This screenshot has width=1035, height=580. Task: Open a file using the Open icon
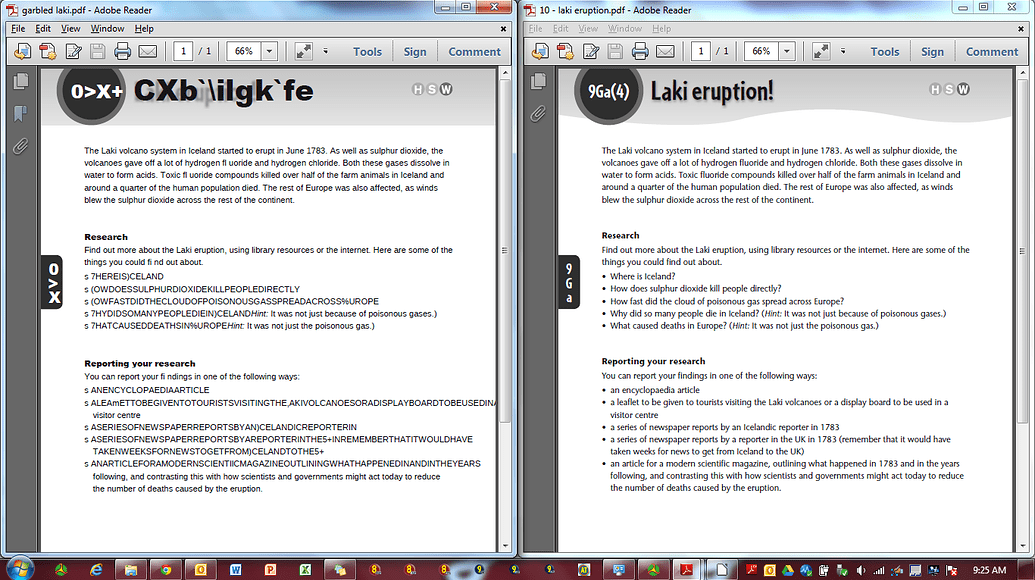pyautogui.click(x=22, y=51)
